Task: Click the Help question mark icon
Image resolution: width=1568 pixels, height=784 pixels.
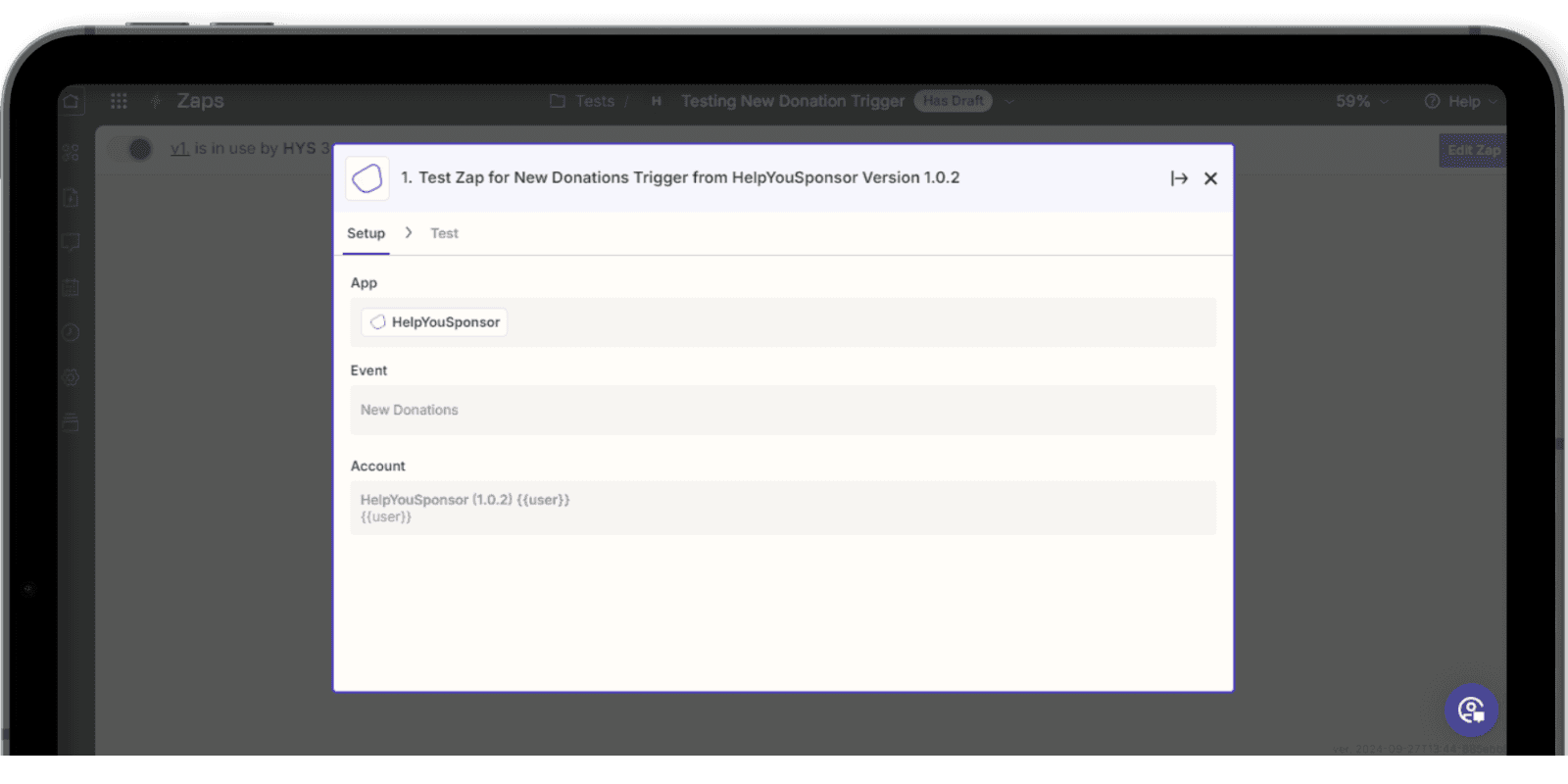Action: tap(1432, 101)
